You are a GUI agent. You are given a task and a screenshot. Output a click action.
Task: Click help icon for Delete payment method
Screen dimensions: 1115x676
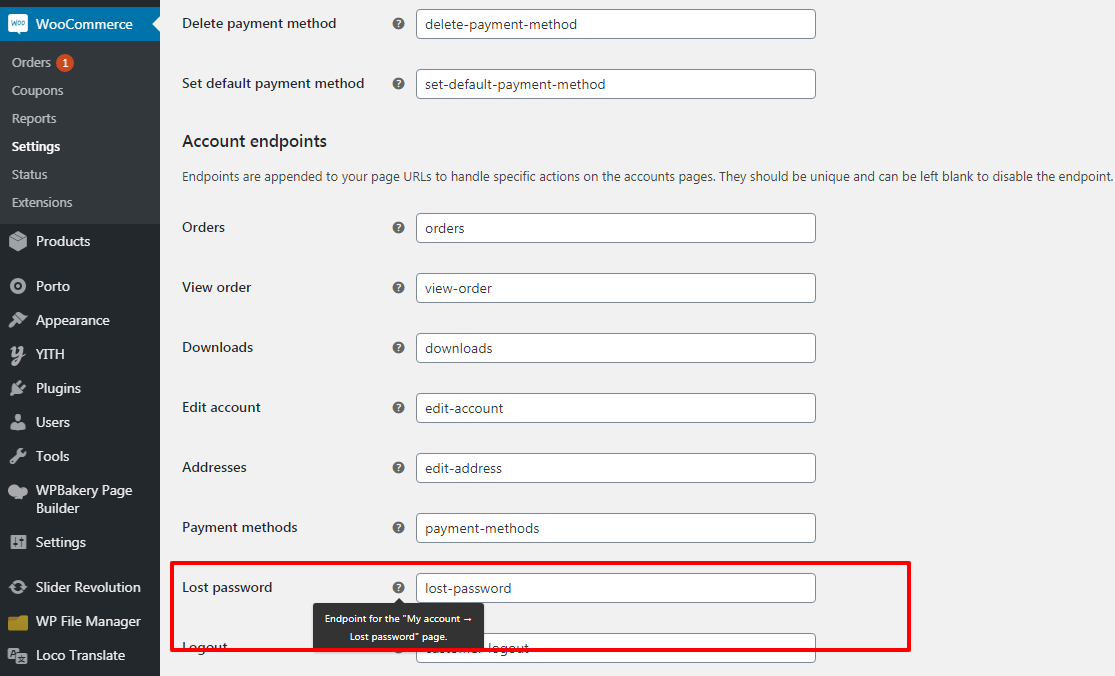tap(398, 24)
